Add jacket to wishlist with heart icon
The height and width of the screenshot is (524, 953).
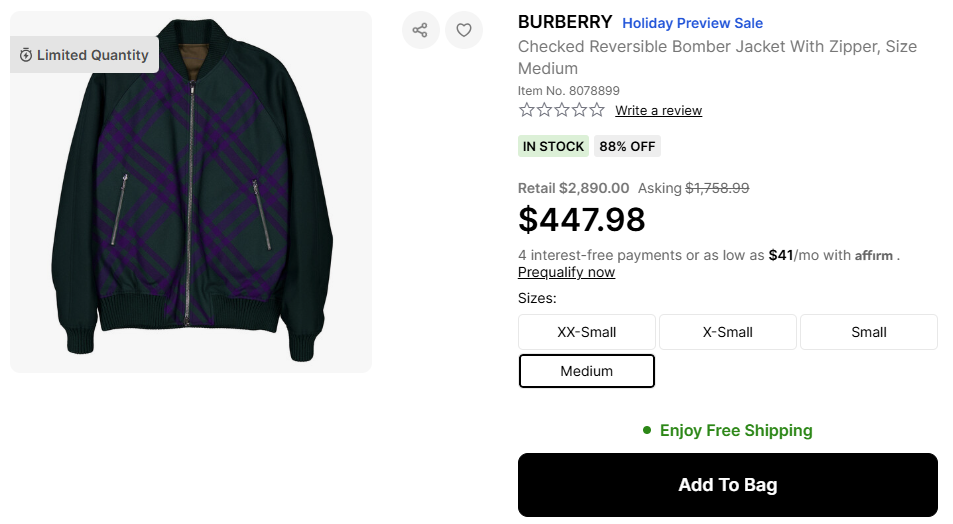pyautogui.click(x=464, y=30)
